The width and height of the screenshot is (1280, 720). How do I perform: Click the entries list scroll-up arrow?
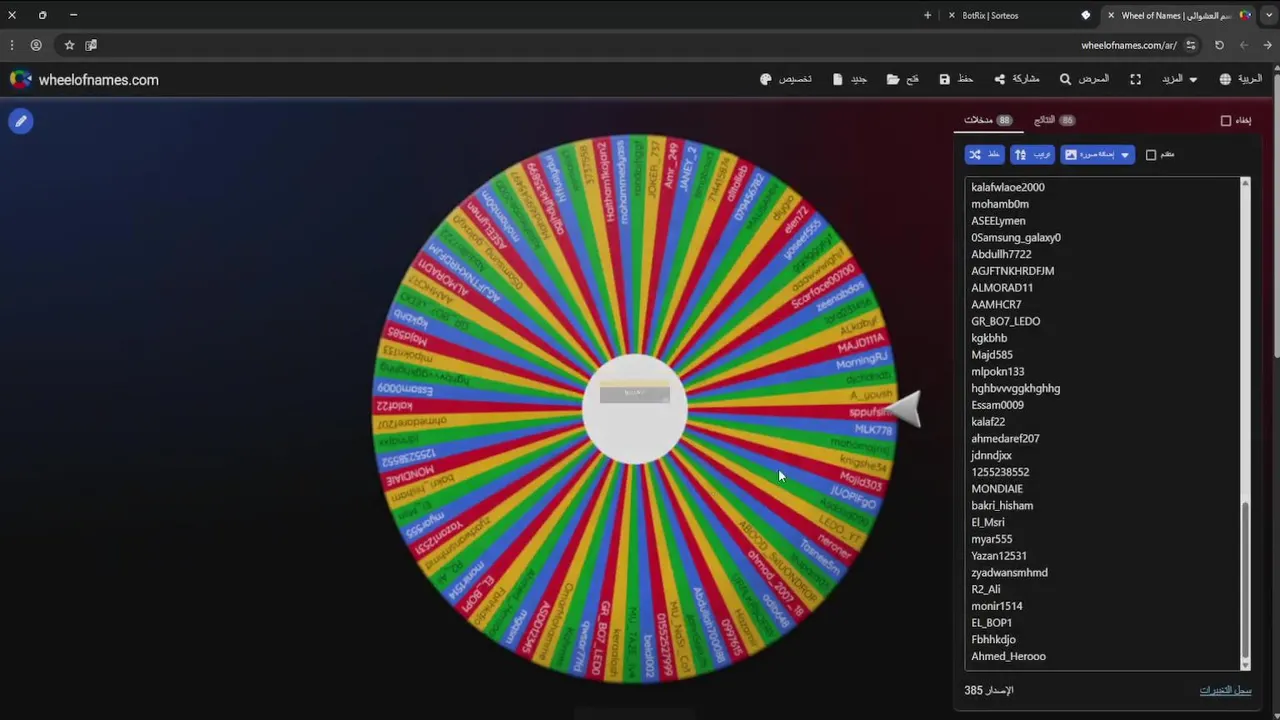tap(1245, 182)
